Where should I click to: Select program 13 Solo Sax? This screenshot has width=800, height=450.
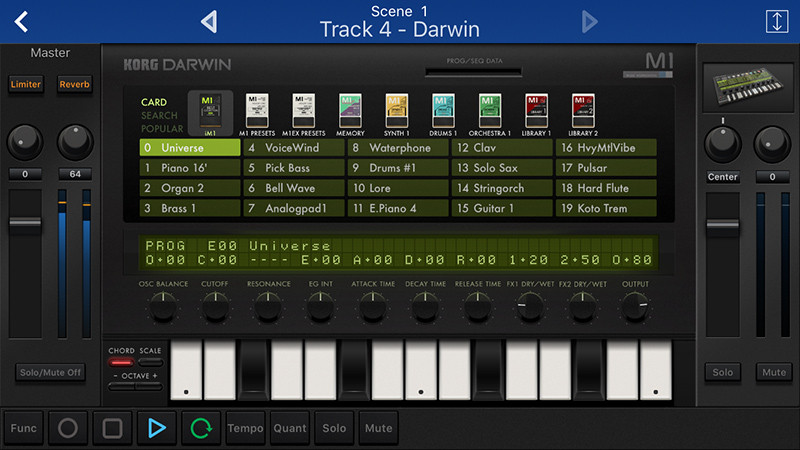pos(502,168)
